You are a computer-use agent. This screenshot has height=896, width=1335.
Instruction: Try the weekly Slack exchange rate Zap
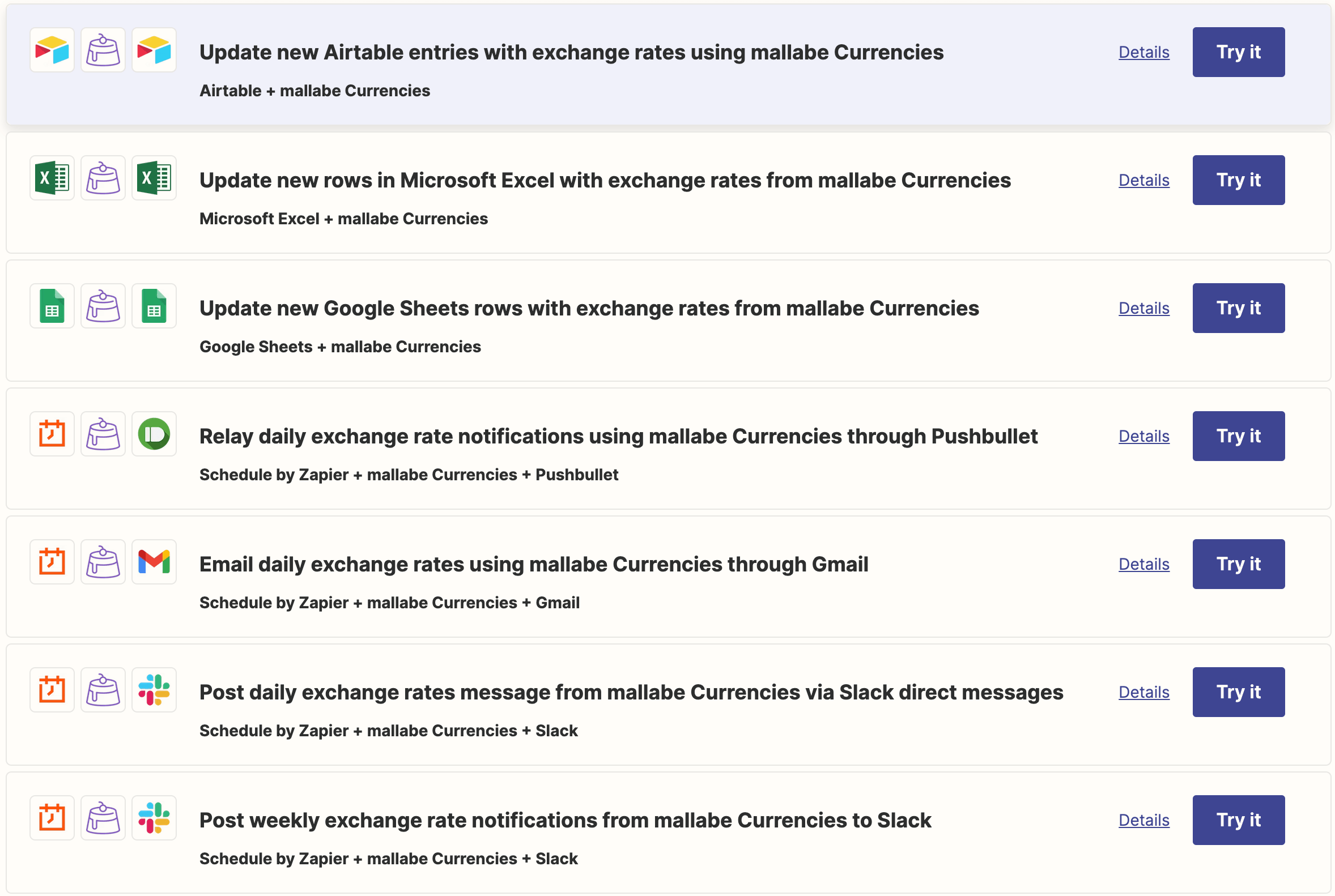point(1238,820)
